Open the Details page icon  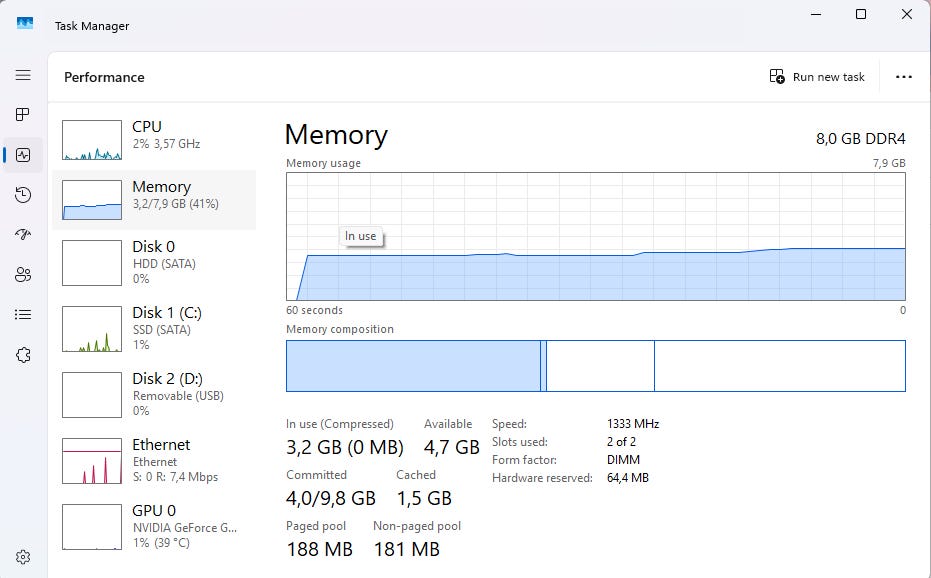point(23,314)
